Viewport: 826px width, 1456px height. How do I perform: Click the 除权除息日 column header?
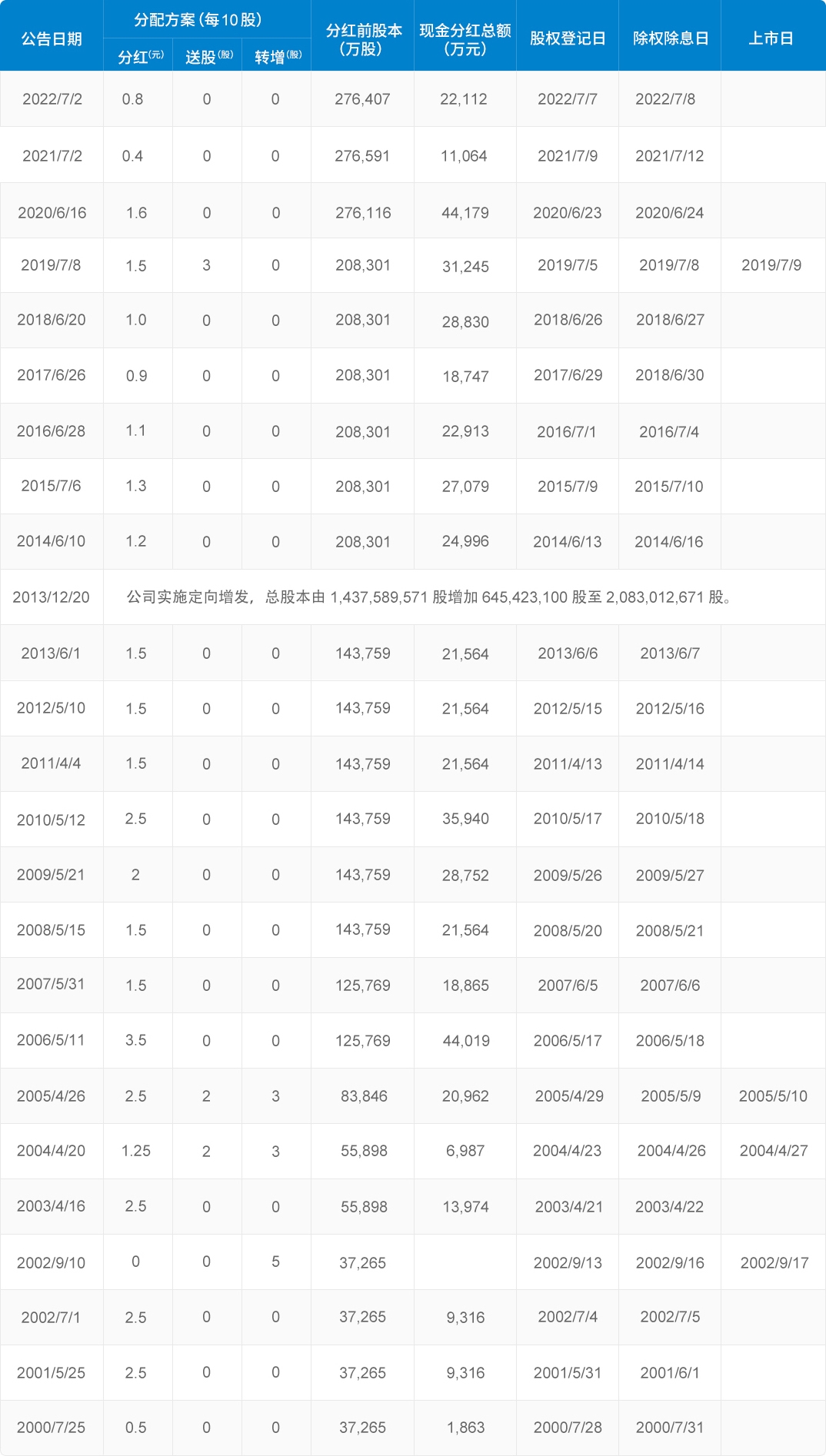[670, 38]
